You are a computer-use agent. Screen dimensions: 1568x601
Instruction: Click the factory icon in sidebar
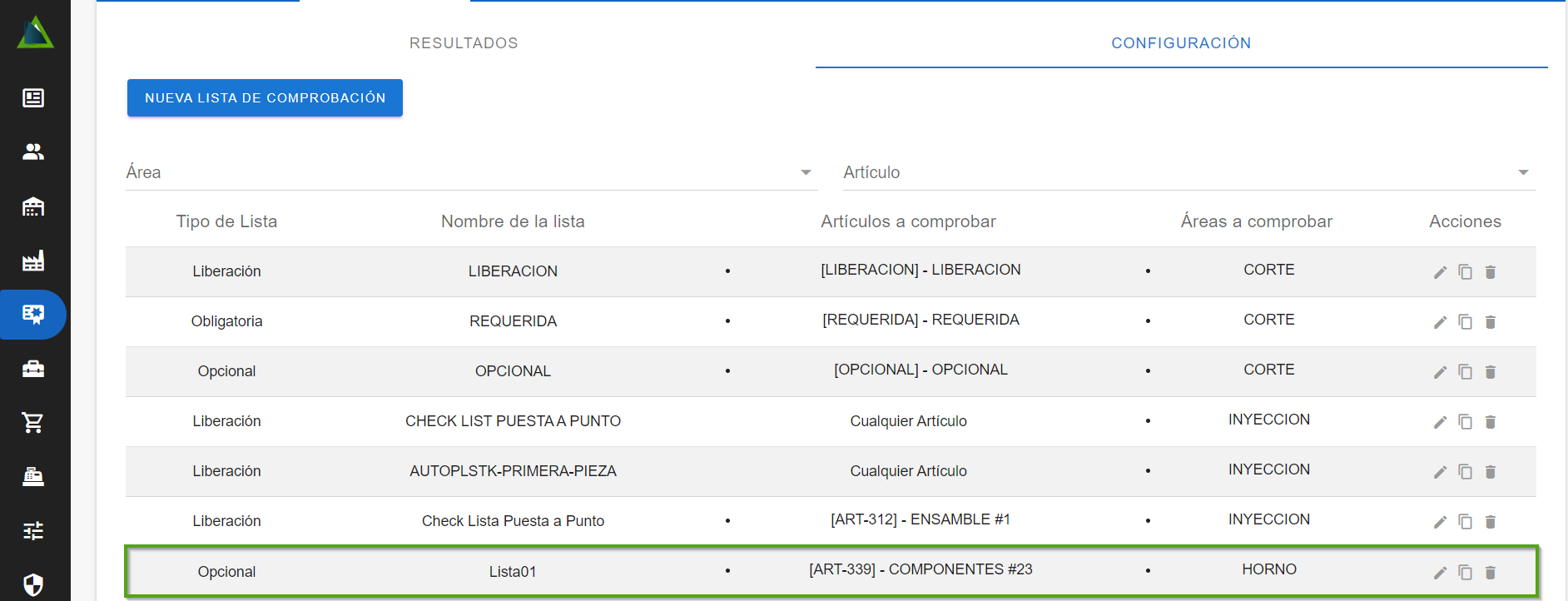click(x=33, y=261)
